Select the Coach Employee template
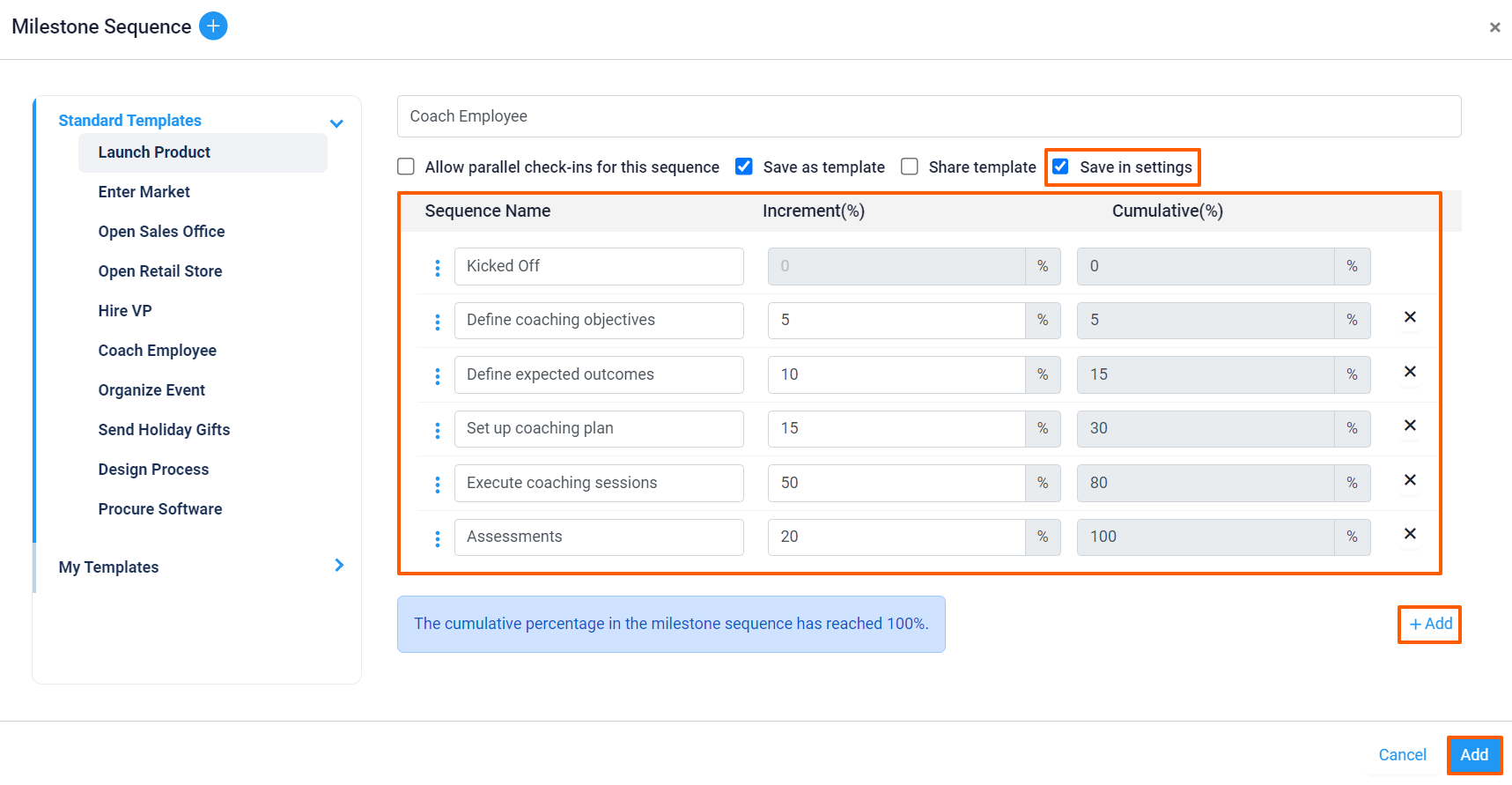This screenshot has width=1512, height=785. click(x=157, y=350)
